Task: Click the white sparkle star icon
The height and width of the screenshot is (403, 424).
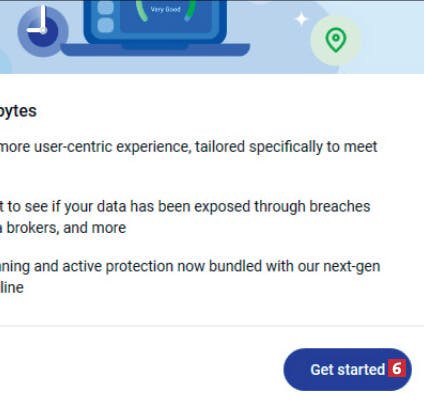Action: click(x=301, y=19)
